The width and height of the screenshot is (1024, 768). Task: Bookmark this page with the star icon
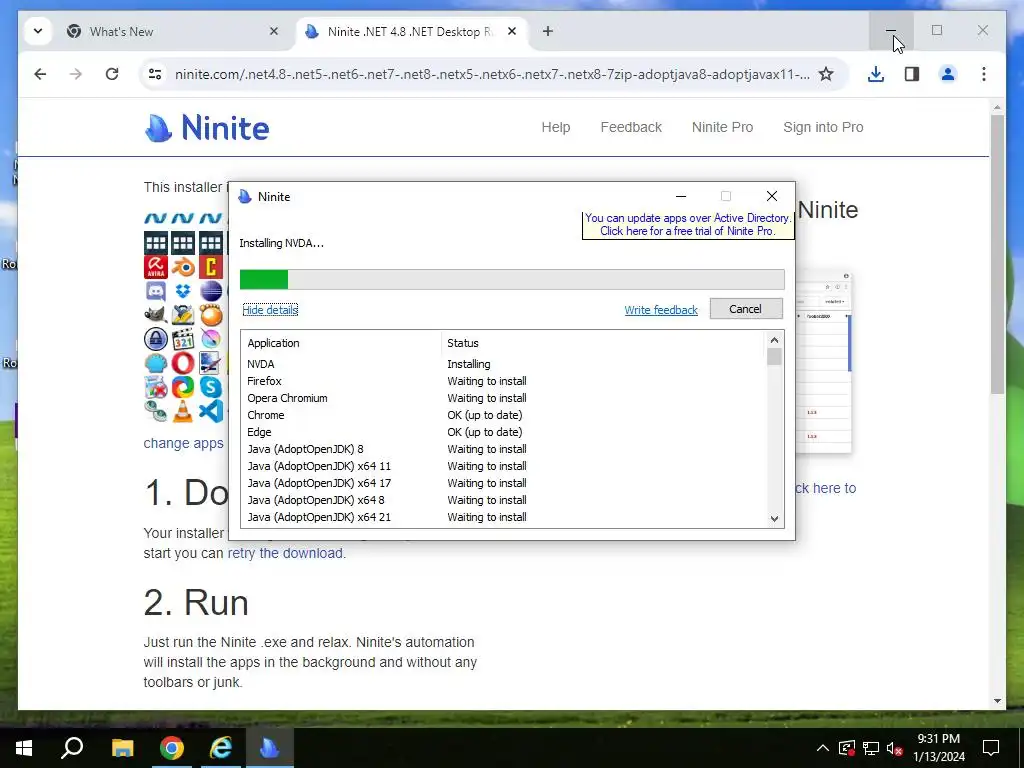click(x=826, y=74)
